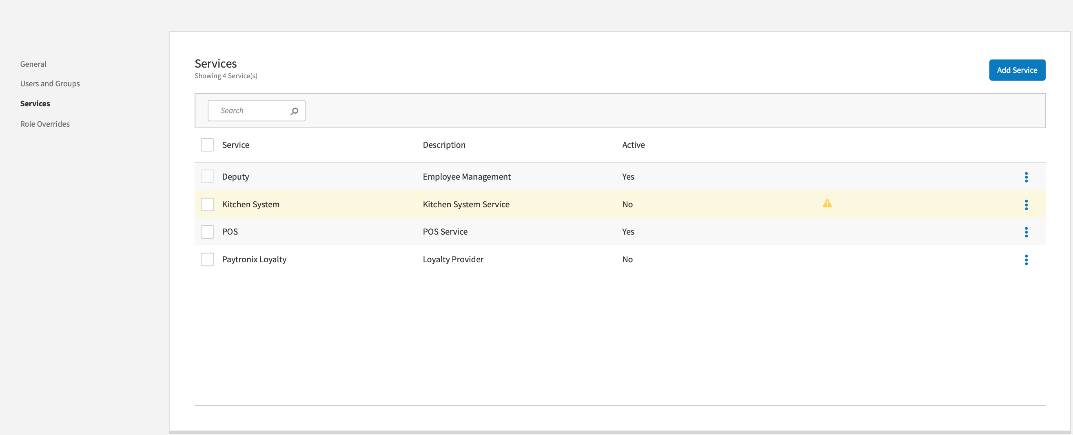The width and height of the screenshot is (1073, 435).
Task: Click the magnifier icon in search box
Action: [294, 111]
